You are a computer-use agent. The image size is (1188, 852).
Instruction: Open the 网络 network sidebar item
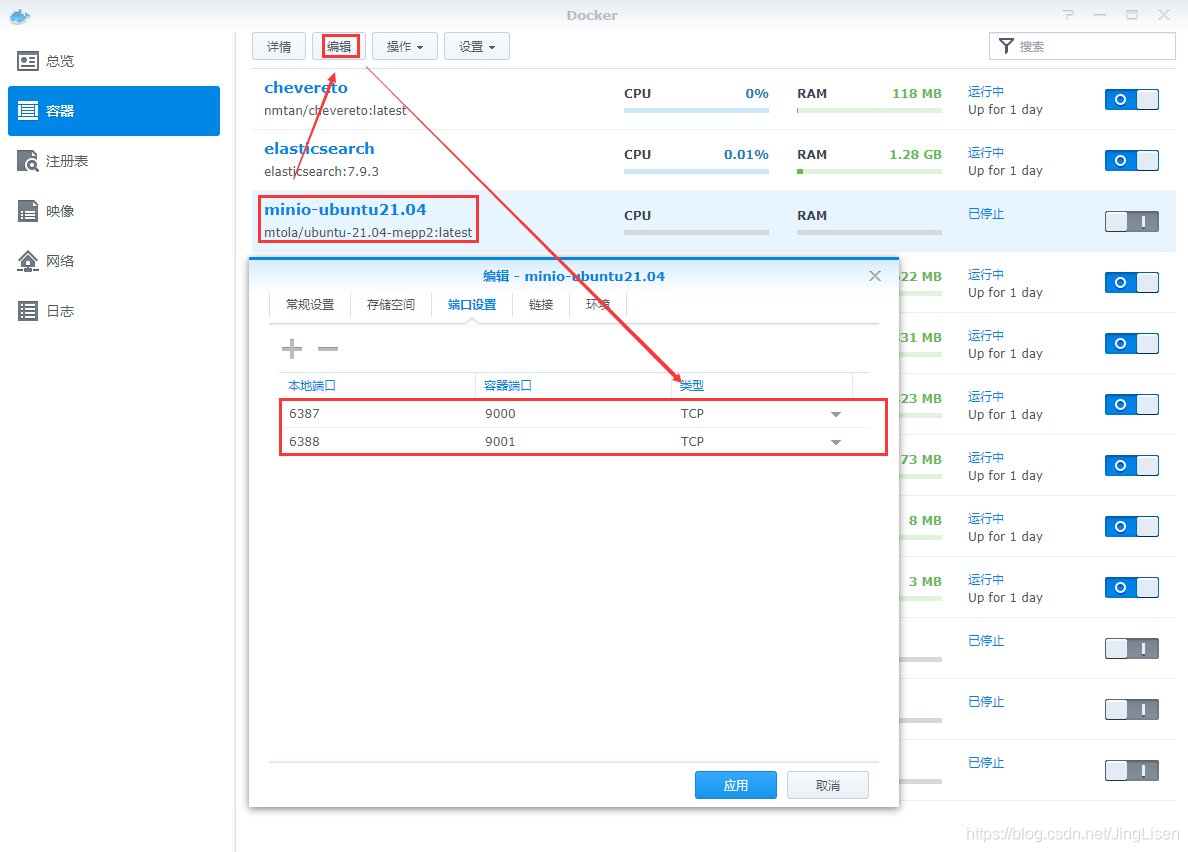(114, 261)
